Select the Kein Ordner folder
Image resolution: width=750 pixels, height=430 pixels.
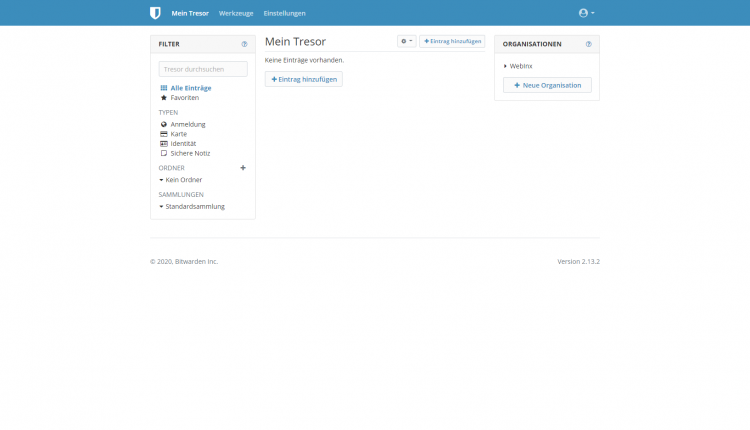coord(183,180)
